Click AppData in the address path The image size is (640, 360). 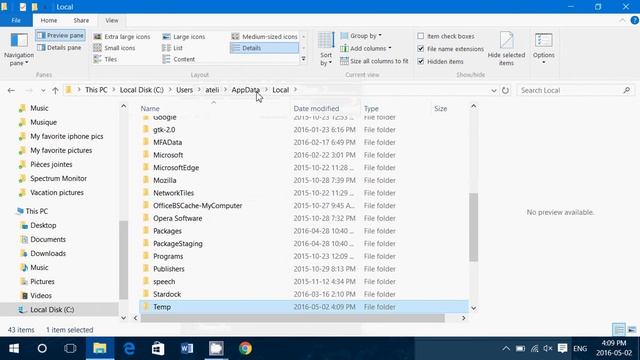[246, 90]
